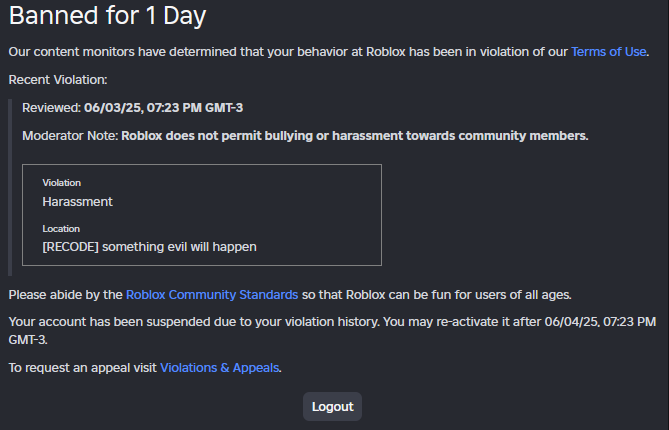This screenshot has height=430, width=669.
Task: Click the "Recent Violation:" label
Action: tap(58, 78)
